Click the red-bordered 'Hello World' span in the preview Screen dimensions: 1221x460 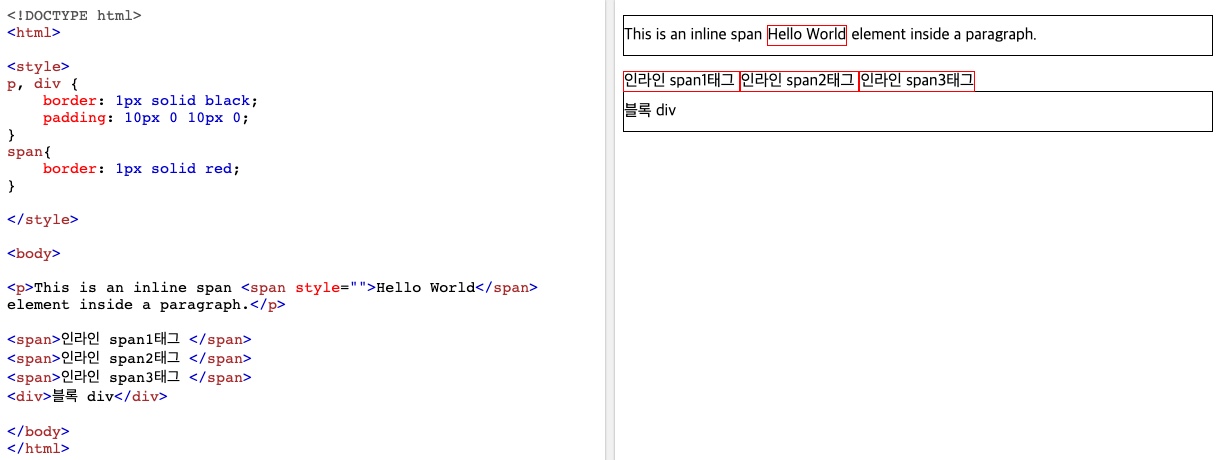[807, 34]
